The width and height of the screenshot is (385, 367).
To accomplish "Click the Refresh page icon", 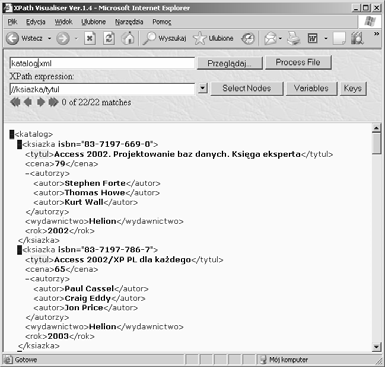I will pos(109,38).
